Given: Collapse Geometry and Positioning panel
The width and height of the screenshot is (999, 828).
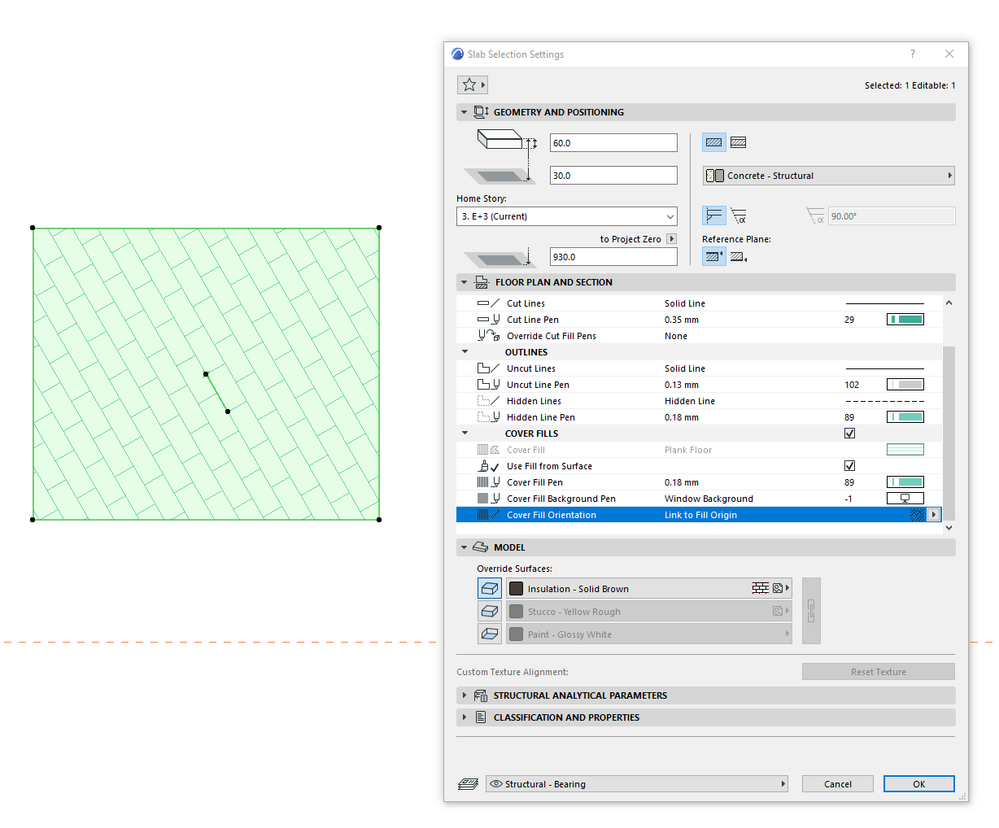Looking at the screenshot, I should [x=464, y=111].
